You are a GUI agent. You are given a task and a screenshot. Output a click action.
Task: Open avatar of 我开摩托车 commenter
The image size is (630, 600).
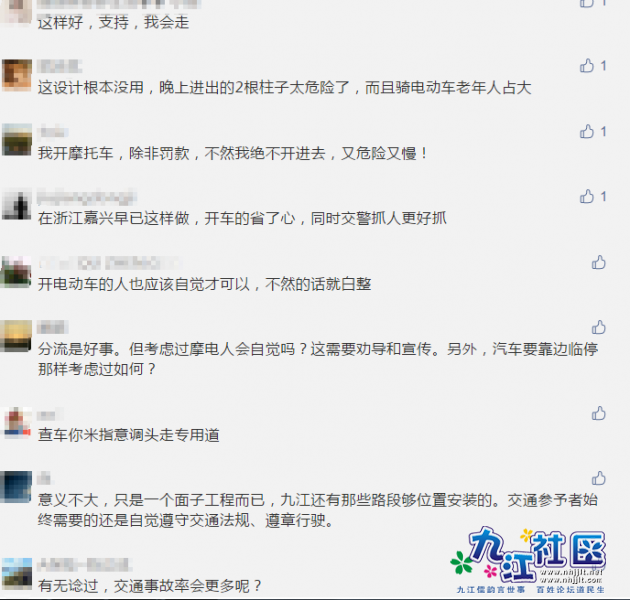pos(17,140)
